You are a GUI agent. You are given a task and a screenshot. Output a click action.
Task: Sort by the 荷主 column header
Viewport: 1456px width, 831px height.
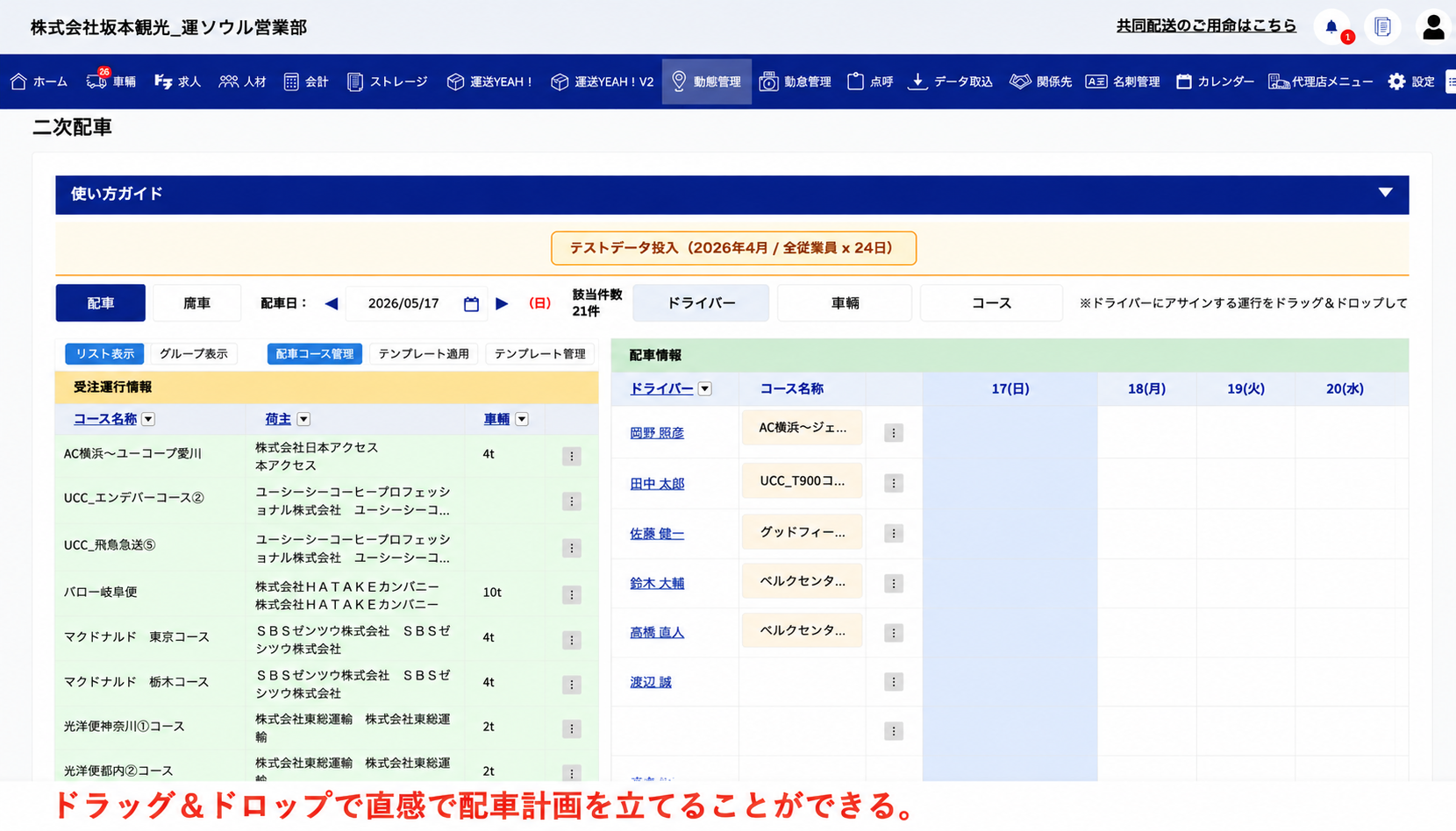(x=278, y=419)
